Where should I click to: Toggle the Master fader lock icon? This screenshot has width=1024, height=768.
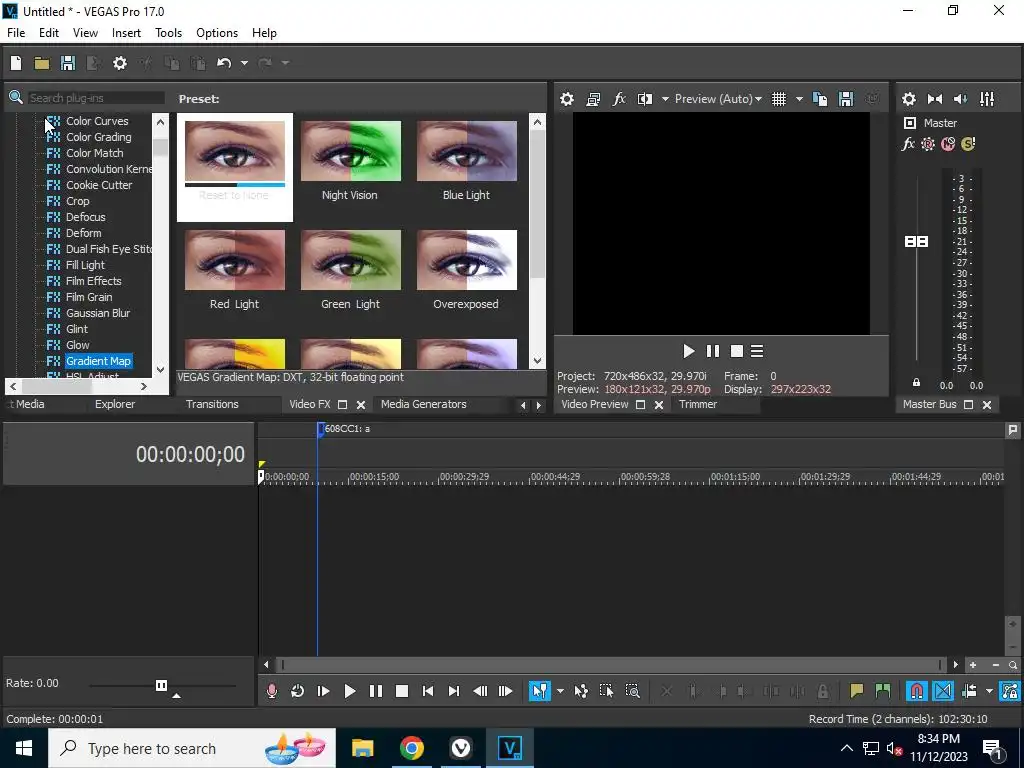coord(916,383)
